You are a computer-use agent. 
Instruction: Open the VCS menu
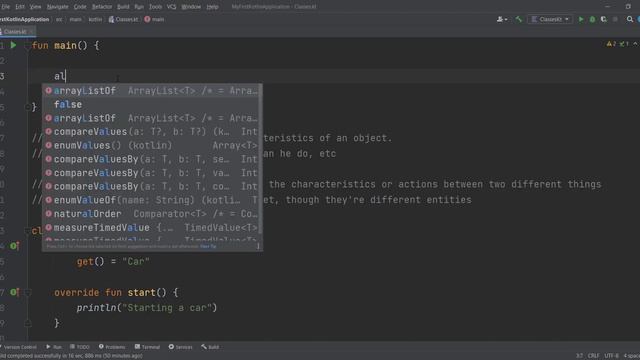172,7
